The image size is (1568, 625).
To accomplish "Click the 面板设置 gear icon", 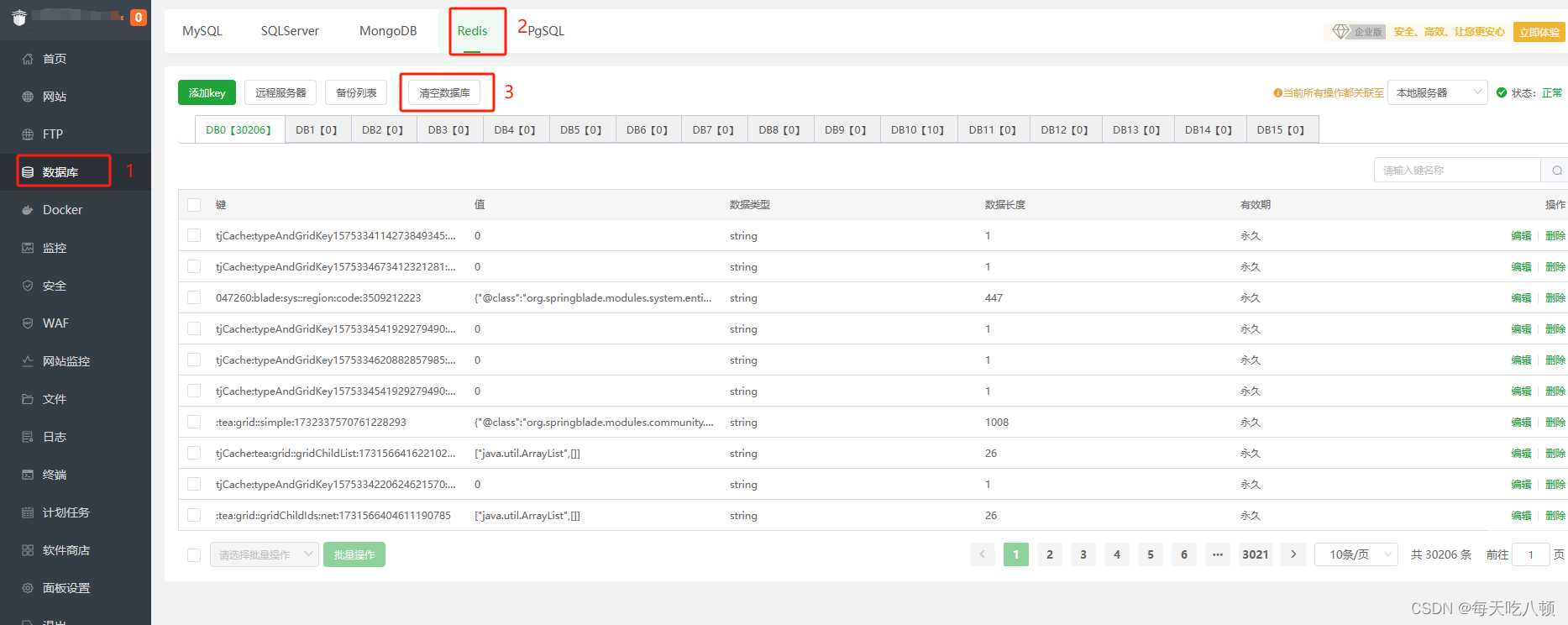I will click(28, 588).
